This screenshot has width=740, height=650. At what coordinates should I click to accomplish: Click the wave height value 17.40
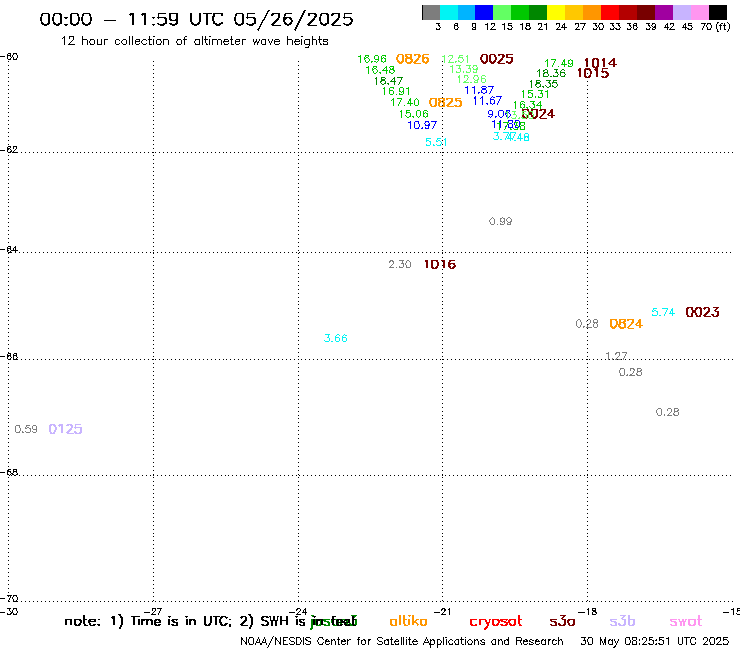[x=405, y=102]
